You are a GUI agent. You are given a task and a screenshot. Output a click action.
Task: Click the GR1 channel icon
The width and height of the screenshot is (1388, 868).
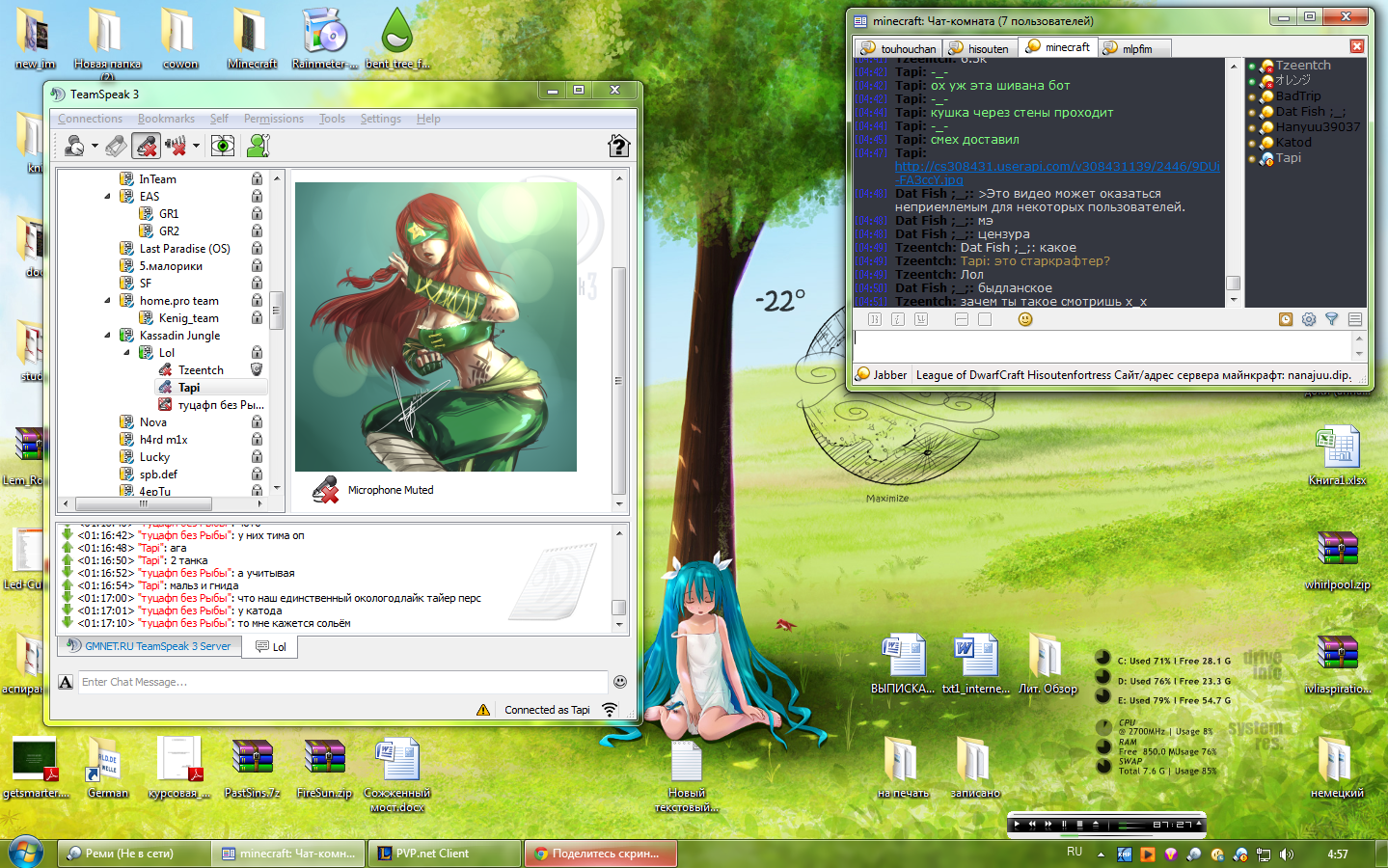tap(146, 214)
